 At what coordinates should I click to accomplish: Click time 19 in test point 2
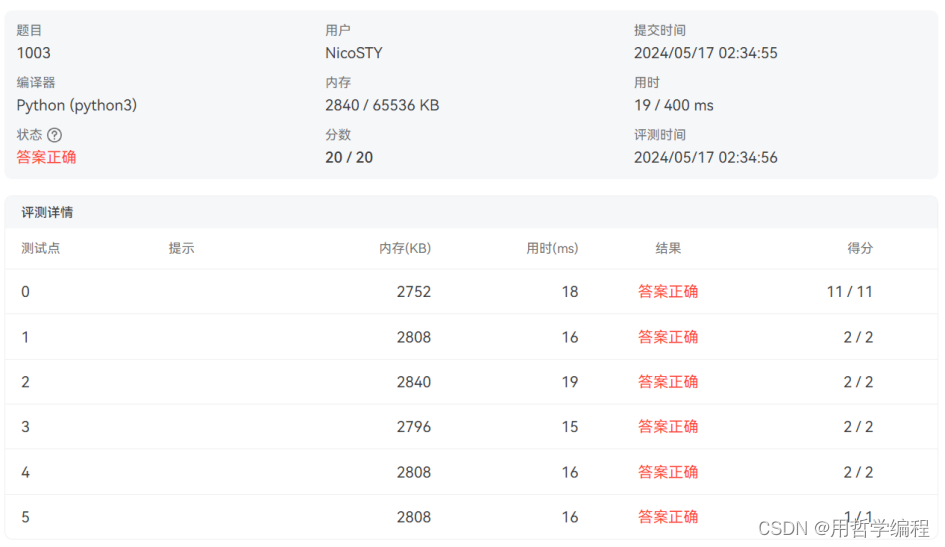570,382
